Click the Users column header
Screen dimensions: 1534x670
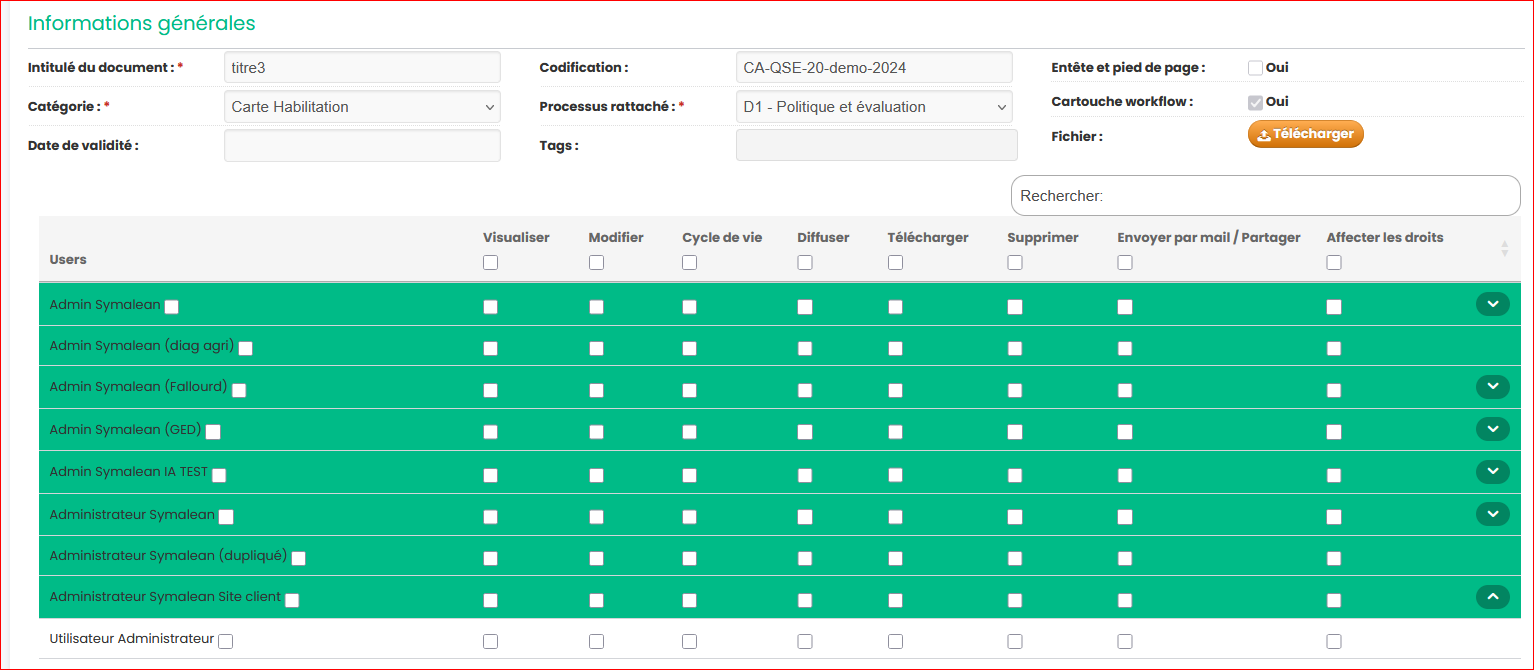(68, 260)
